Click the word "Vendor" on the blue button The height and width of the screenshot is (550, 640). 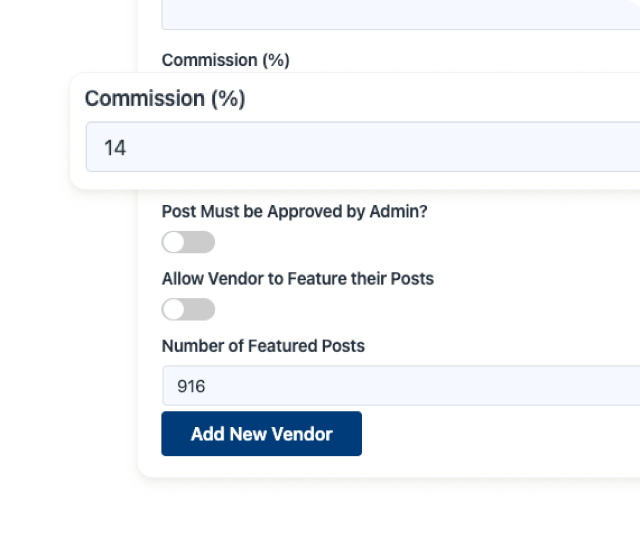point(302,434)
